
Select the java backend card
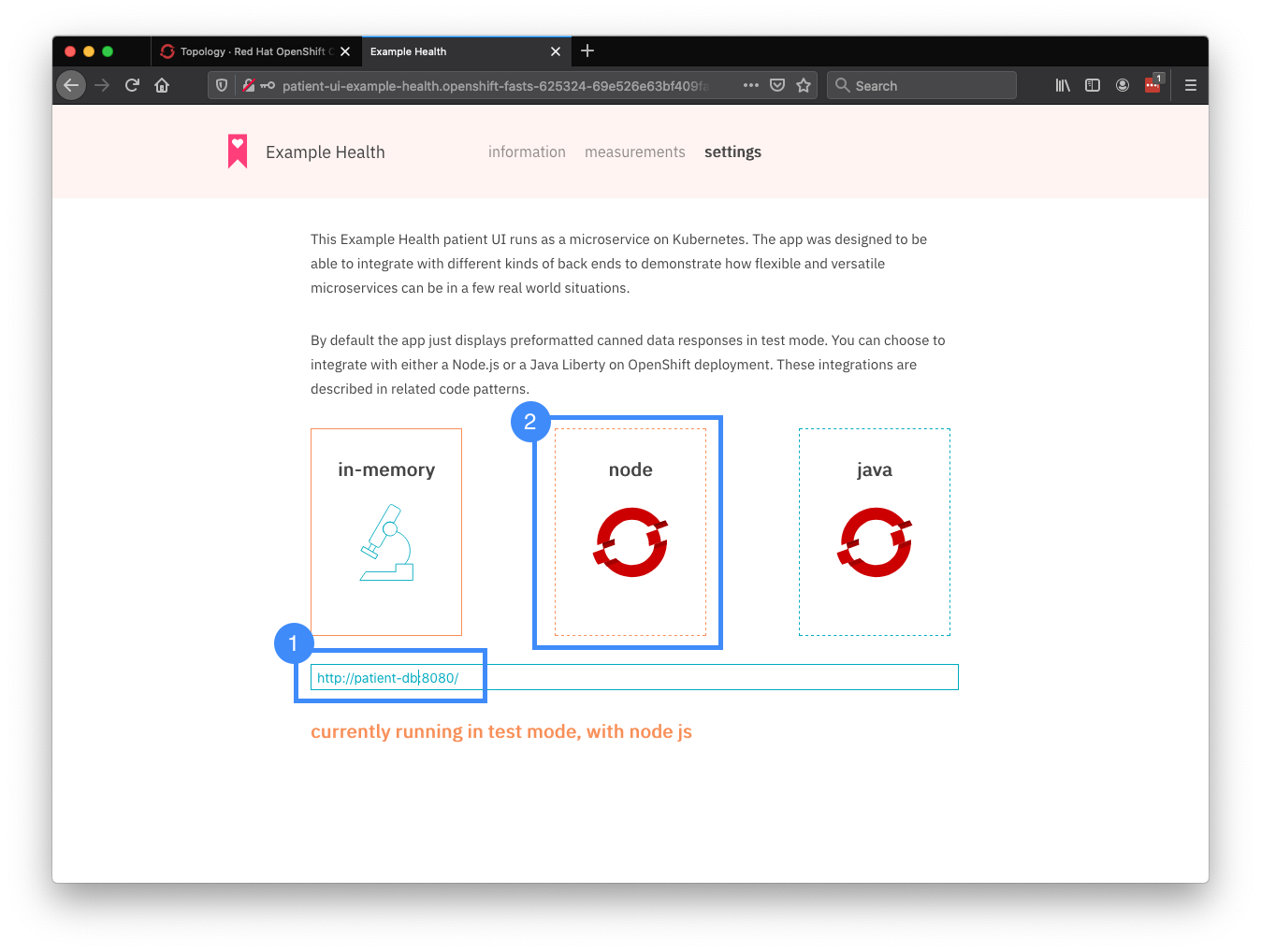point(875,532)
